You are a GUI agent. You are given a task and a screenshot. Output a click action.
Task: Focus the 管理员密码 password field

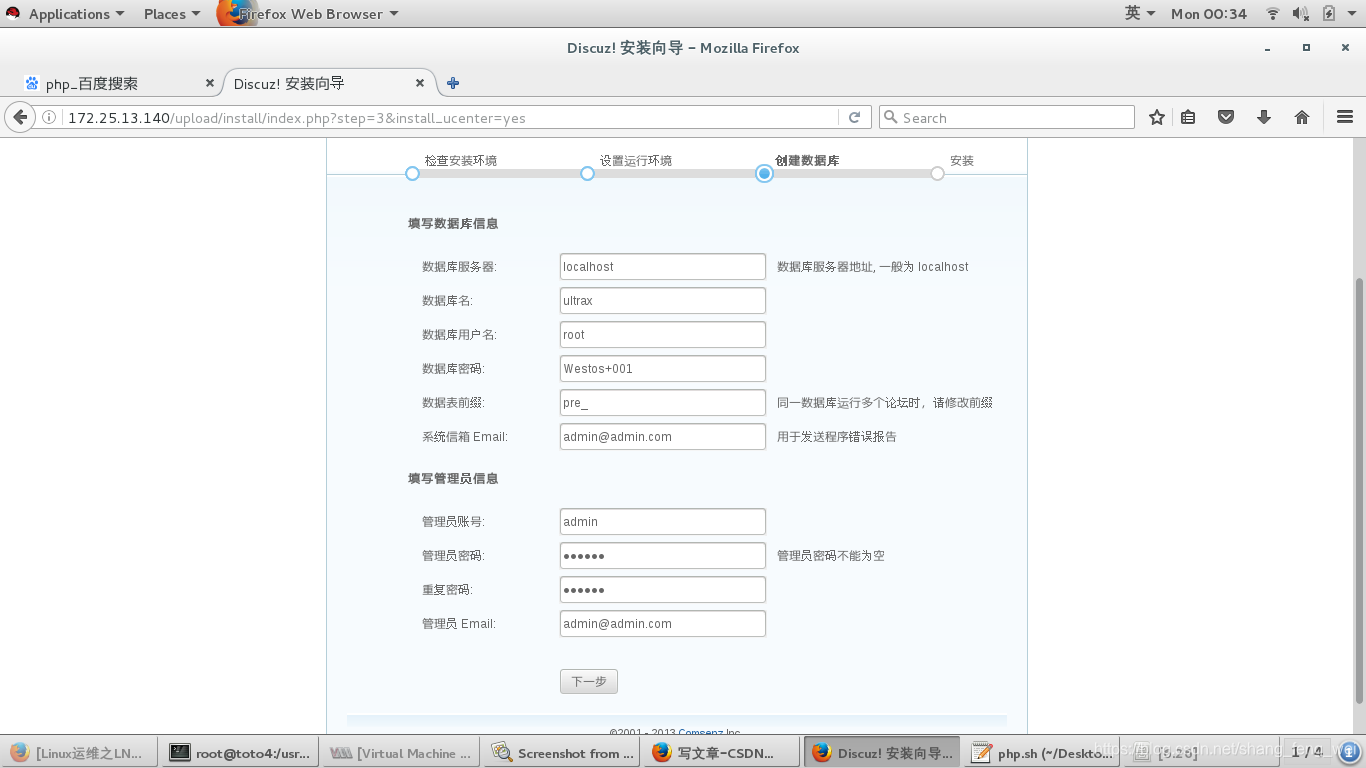click(663, 556)
